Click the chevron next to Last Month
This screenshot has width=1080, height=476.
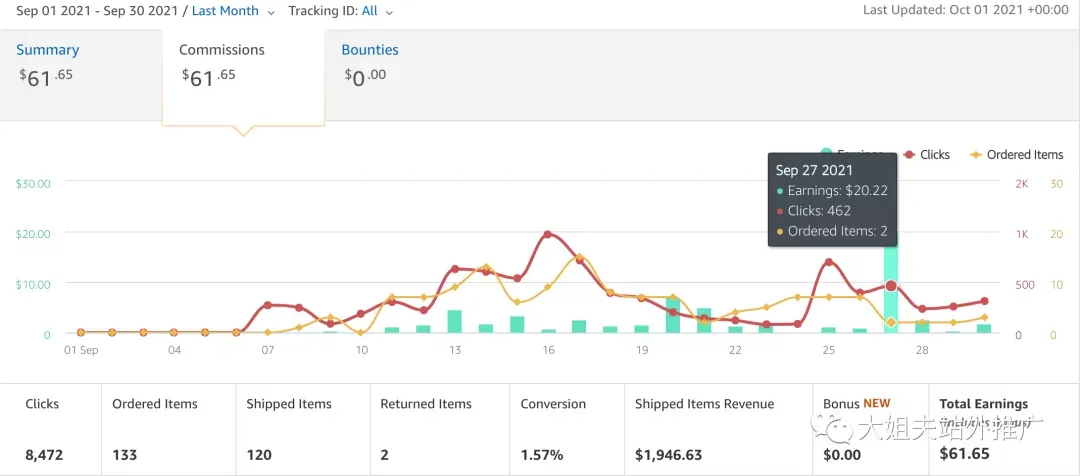click(271, 12)
